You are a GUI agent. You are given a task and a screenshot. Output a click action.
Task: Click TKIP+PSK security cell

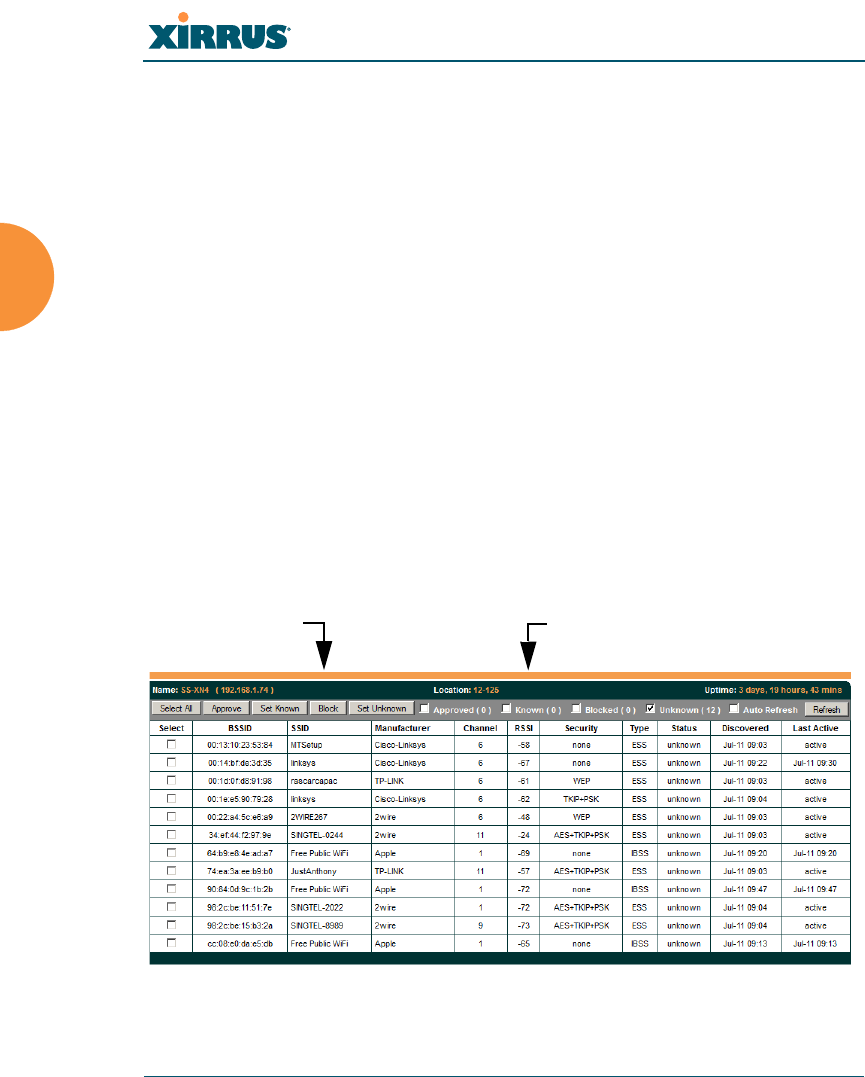pos(581,800)
